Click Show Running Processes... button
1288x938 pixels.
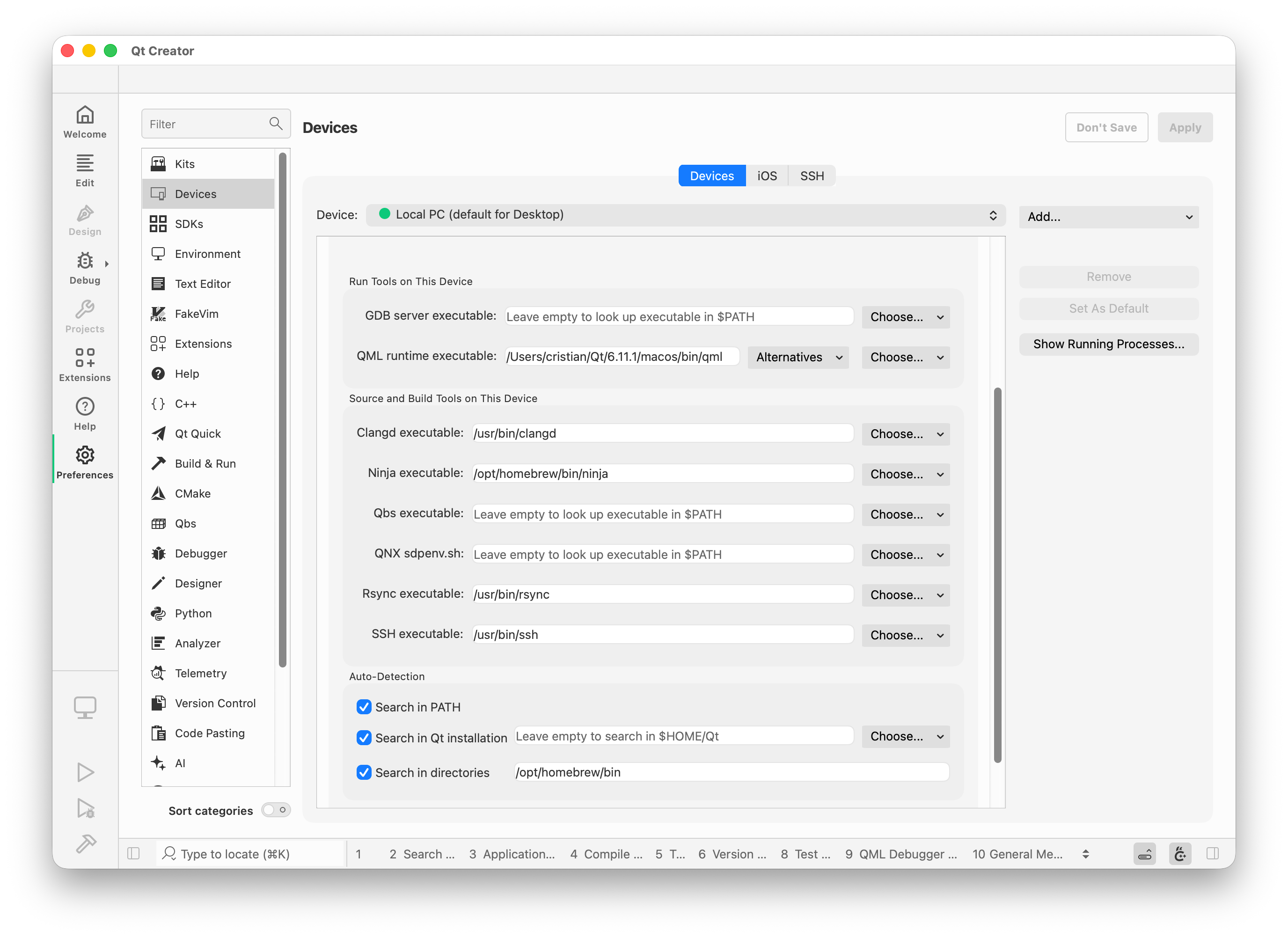click(x=1109, y=344)
